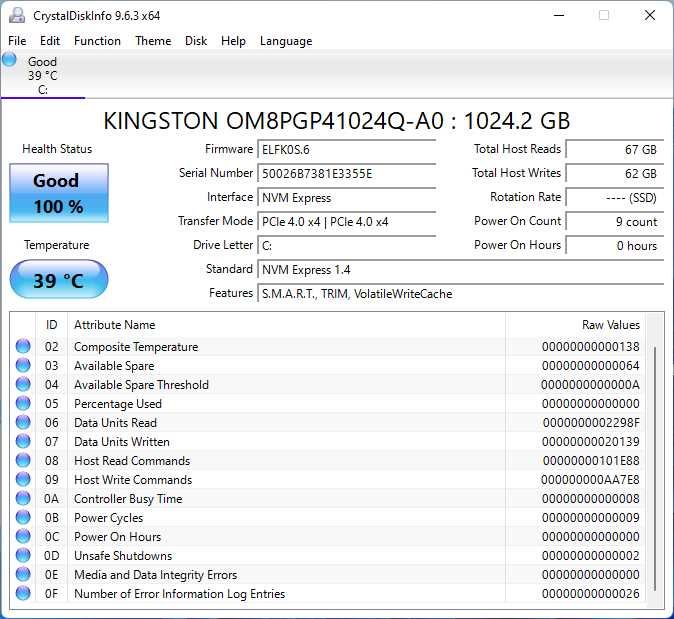Open the Language menu
This screenshot has height=619, width=674.
pyautogui.click(x=286, y=41)
